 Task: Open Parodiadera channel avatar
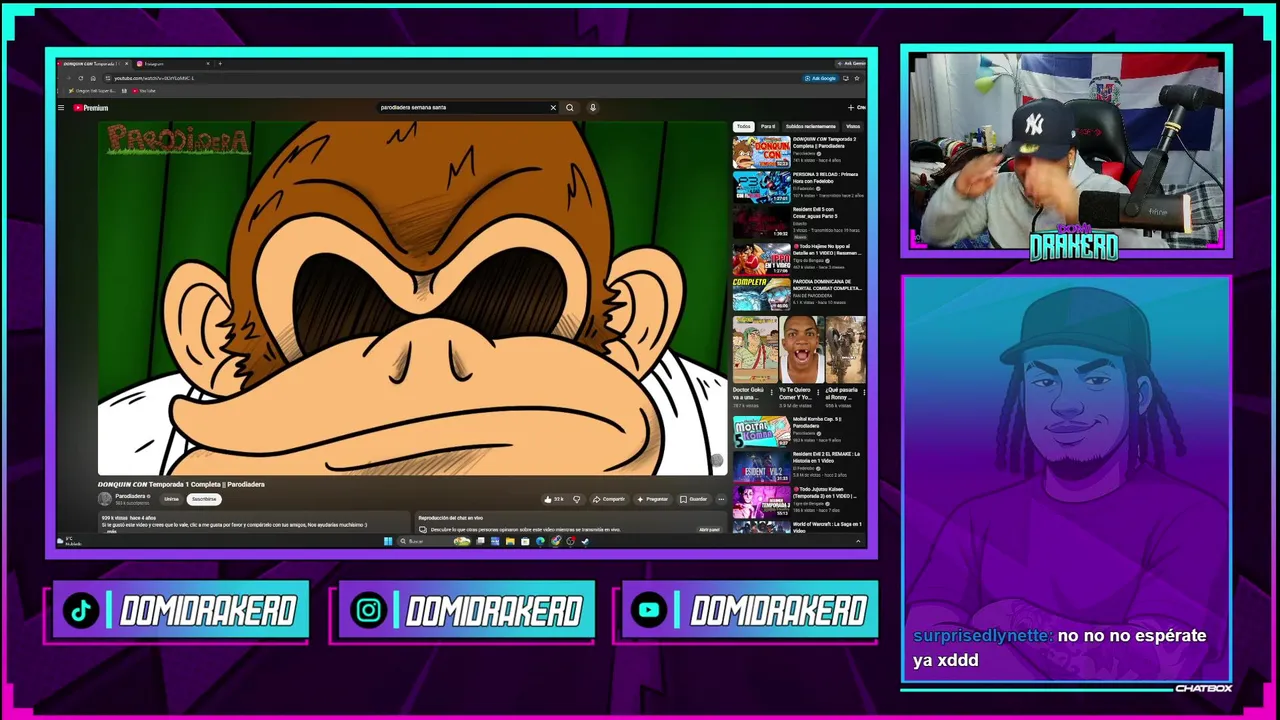(104, 498)
